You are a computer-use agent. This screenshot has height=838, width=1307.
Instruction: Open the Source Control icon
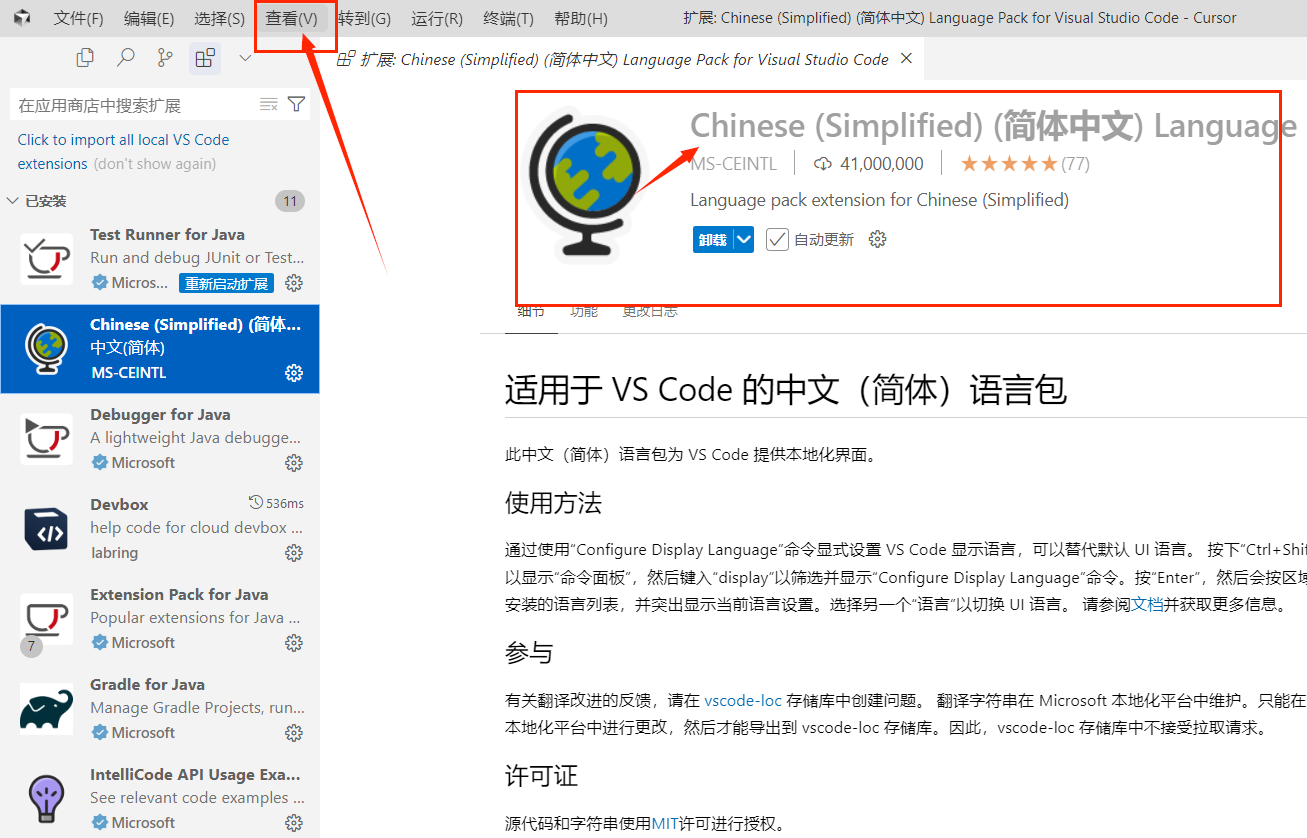pos(165,59)
